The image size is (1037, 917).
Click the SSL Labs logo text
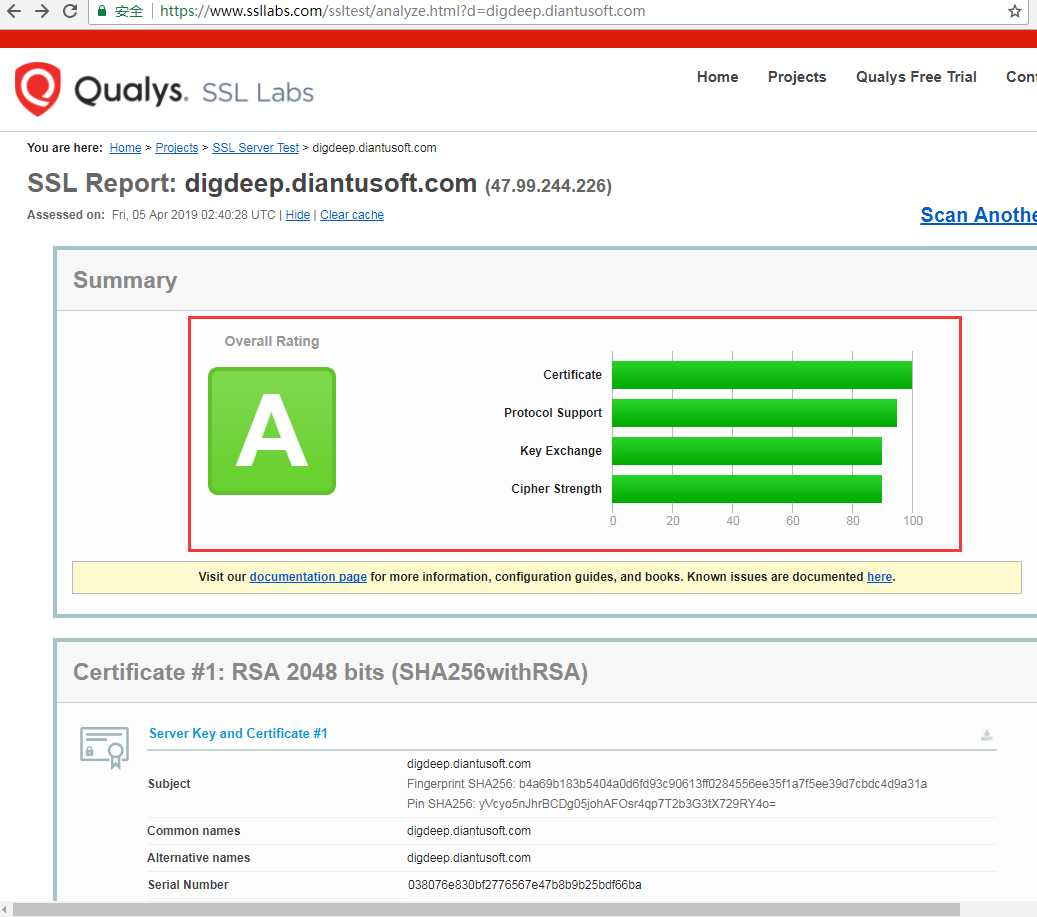coord(258,93)
